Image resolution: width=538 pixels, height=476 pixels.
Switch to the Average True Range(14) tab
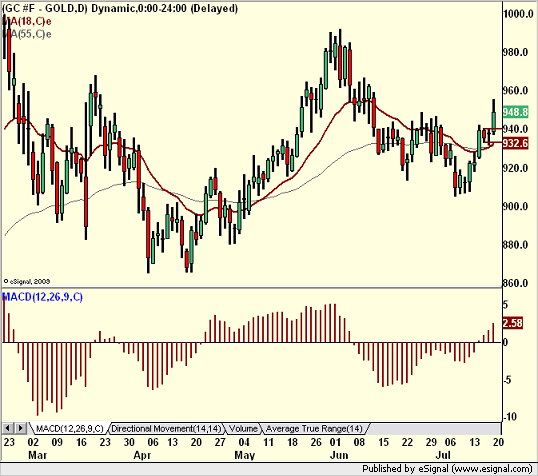314,429
